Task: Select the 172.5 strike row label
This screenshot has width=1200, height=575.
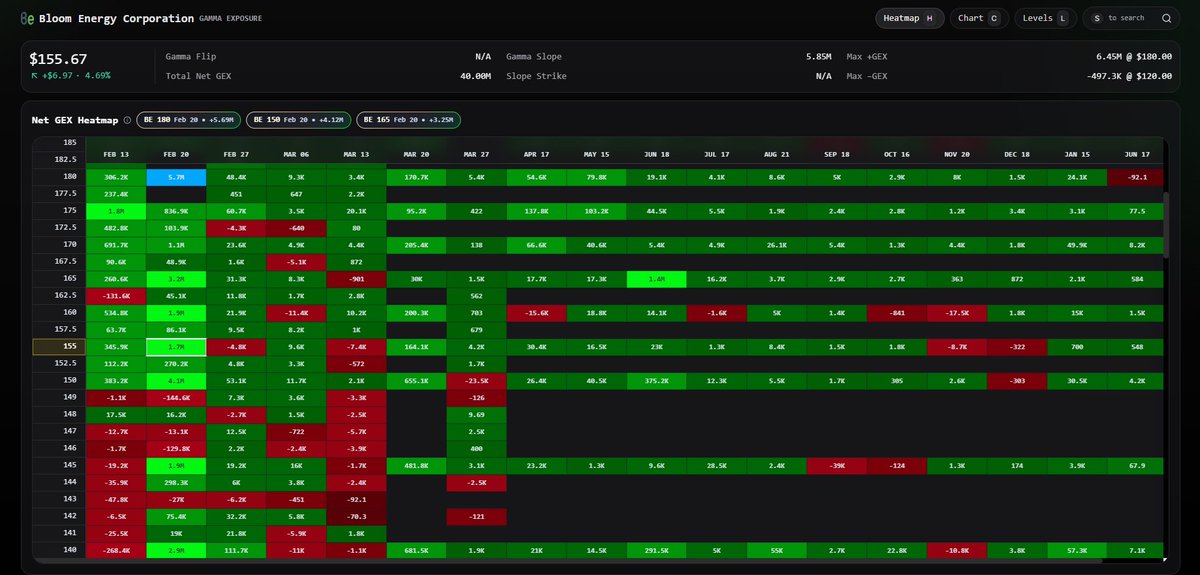Action: coord(59,227)
